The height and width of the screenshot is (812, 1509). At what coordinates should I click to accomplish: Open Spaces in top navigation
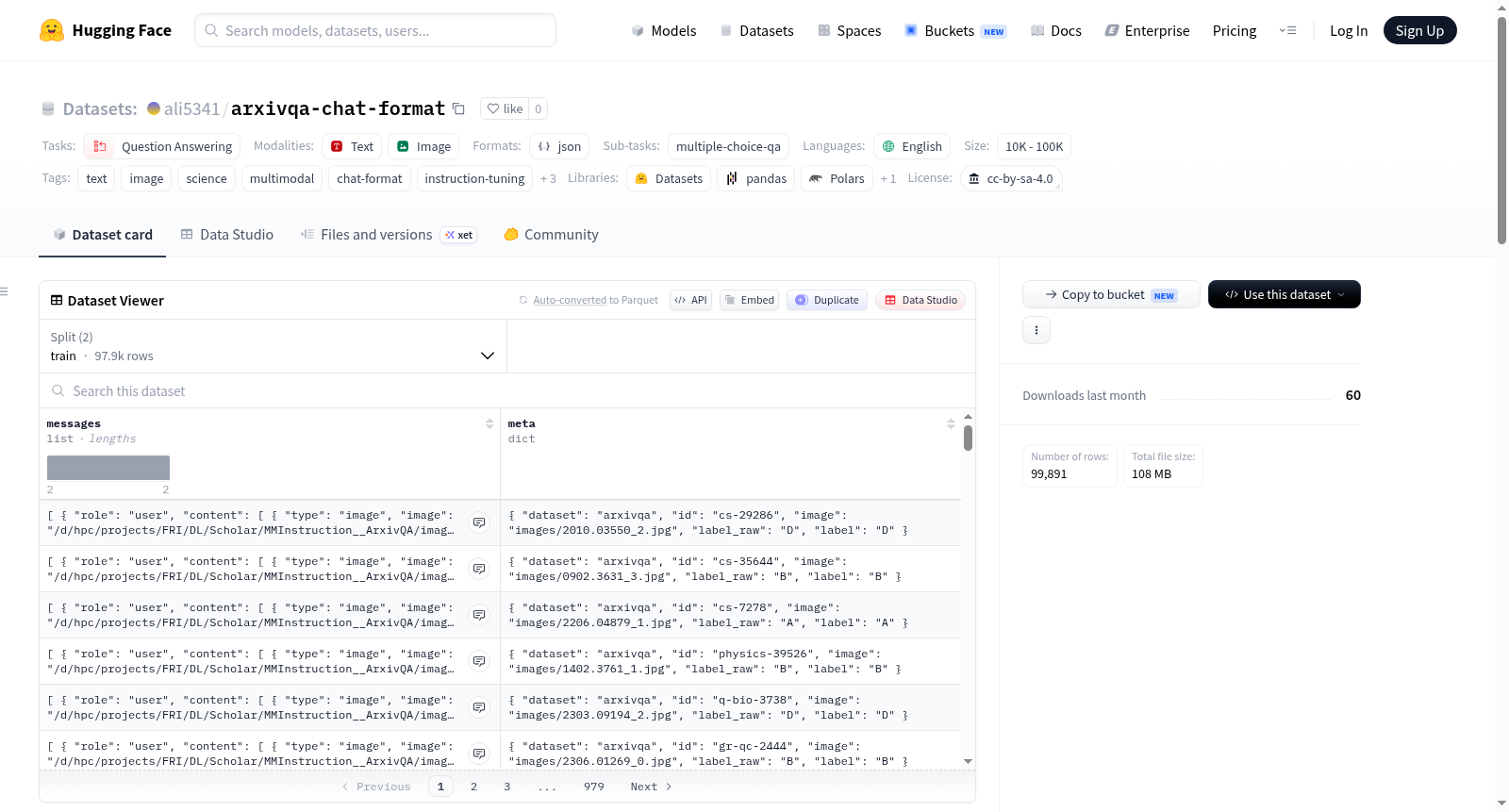850,30
